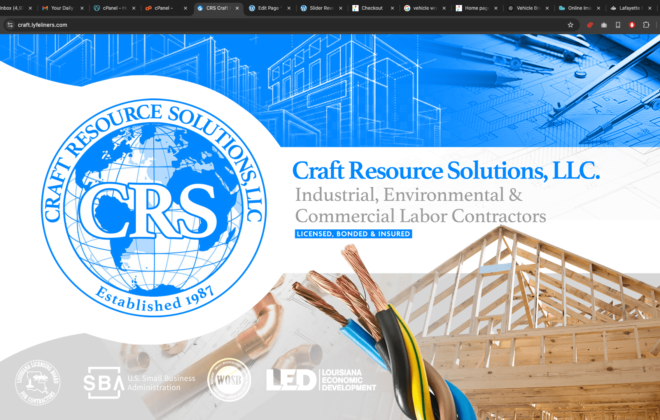Click the WOSB certification seal
The image size is (660, 420).
click(228, 380)
